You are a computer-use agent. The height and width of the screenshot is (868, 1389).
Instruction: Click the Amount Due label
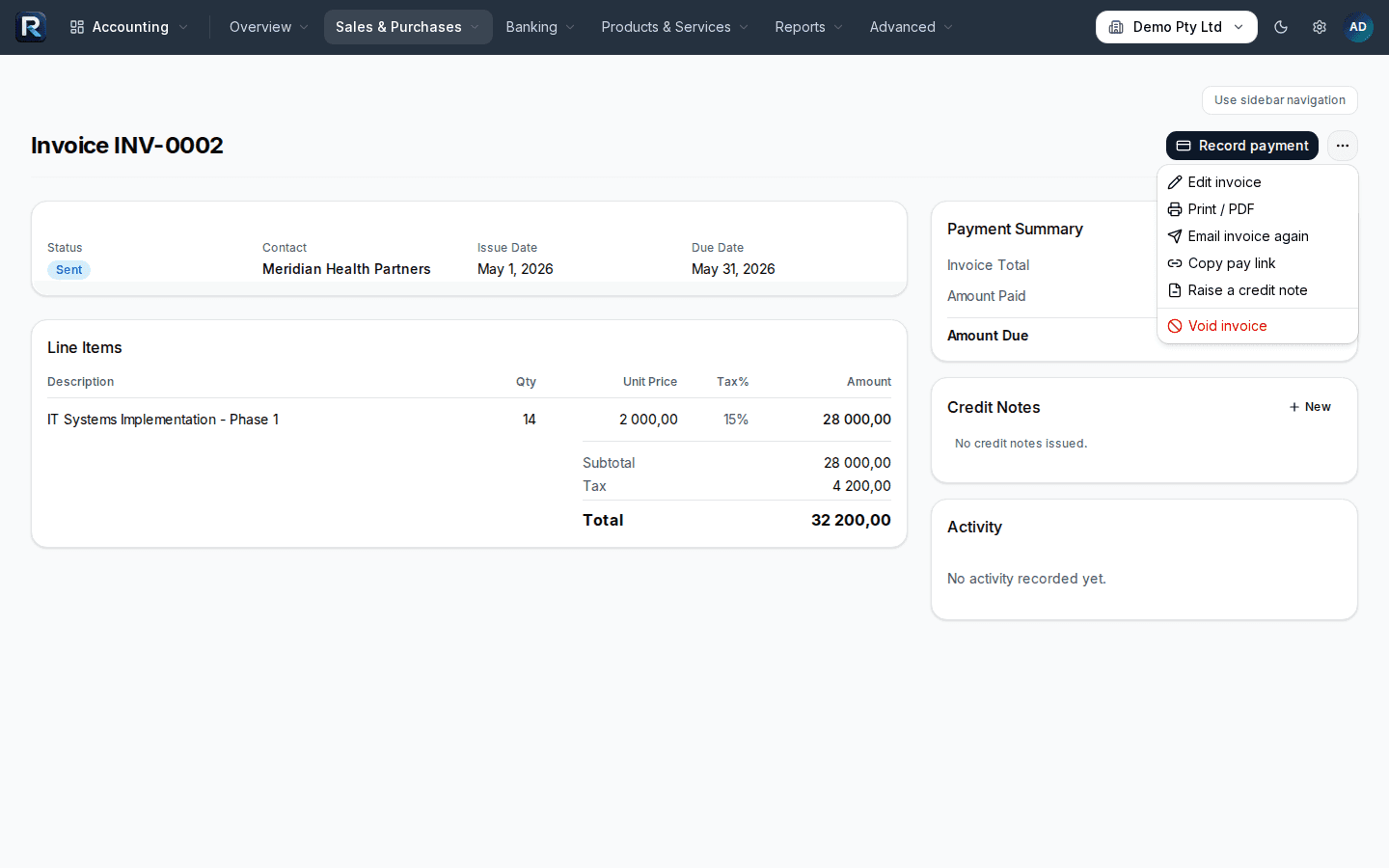[x=988, y=336]
